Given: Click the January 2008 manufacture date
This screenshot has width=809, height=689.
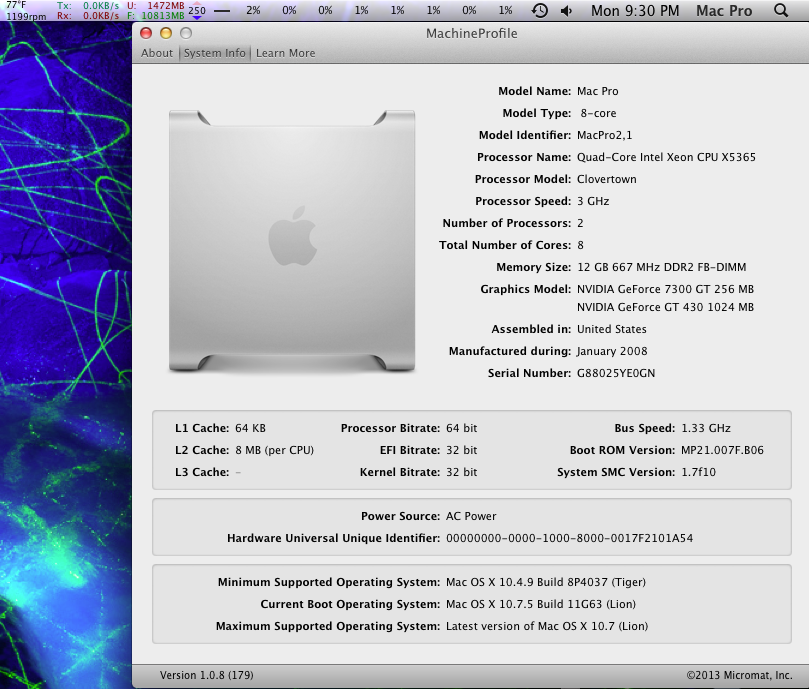Looking at the screenshot, I should (612, 351).
